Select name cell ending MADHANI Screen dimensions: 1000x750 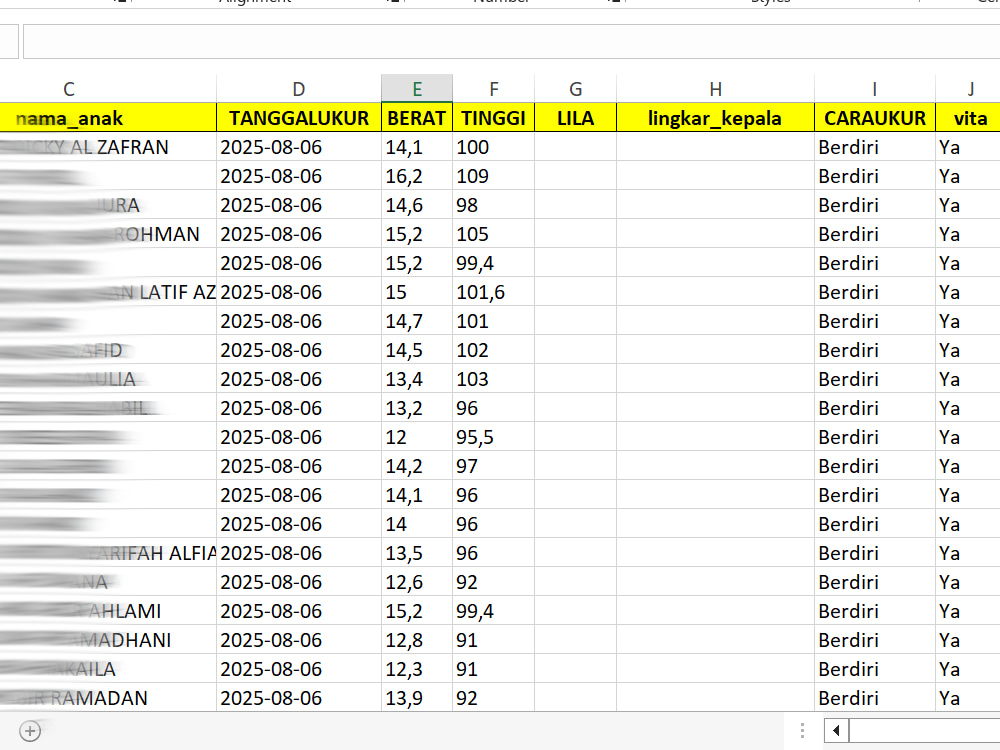tap(108, 640)
